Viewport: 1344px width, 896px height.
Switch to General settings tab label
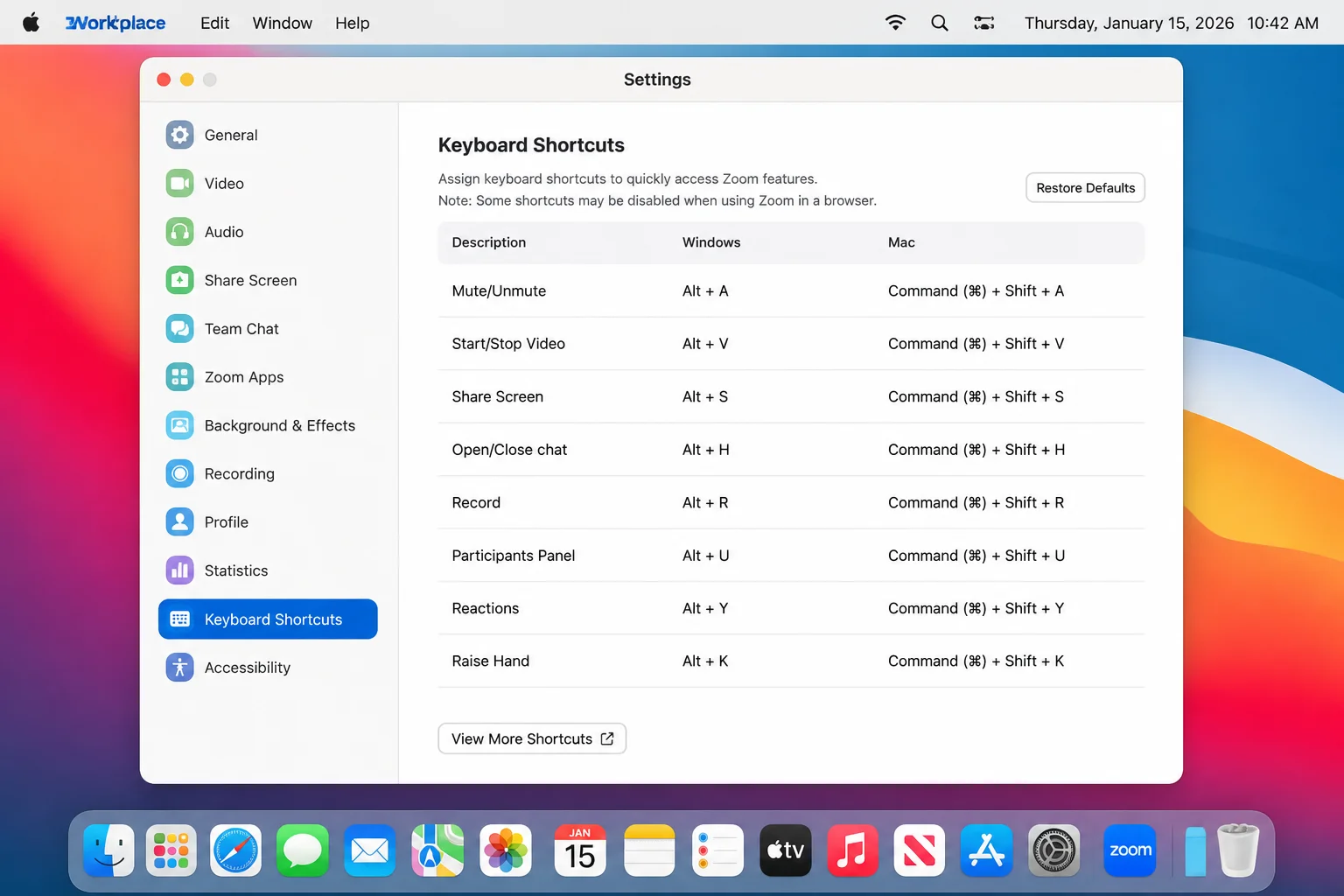coord(231,135)
